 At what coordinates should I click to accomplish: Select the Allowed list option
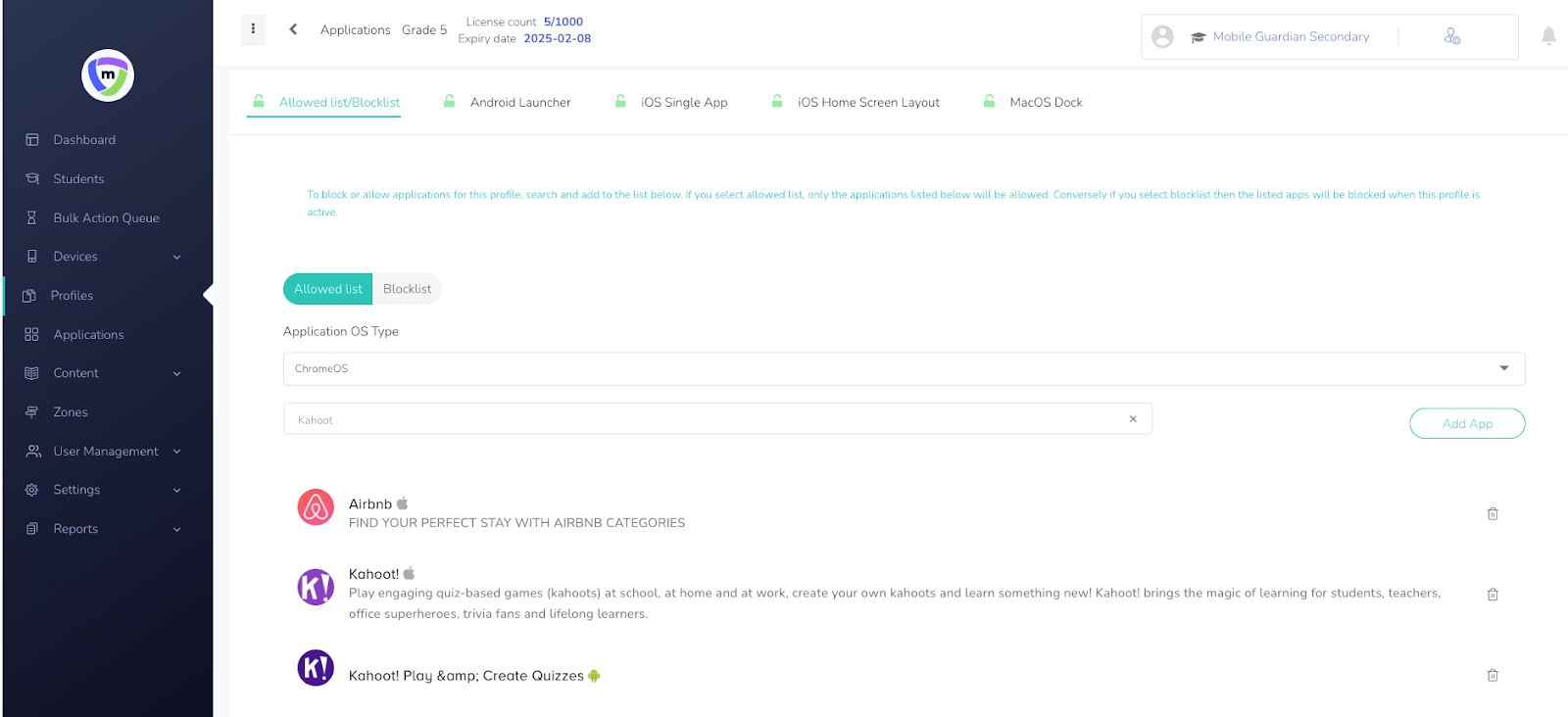(327, 289)
